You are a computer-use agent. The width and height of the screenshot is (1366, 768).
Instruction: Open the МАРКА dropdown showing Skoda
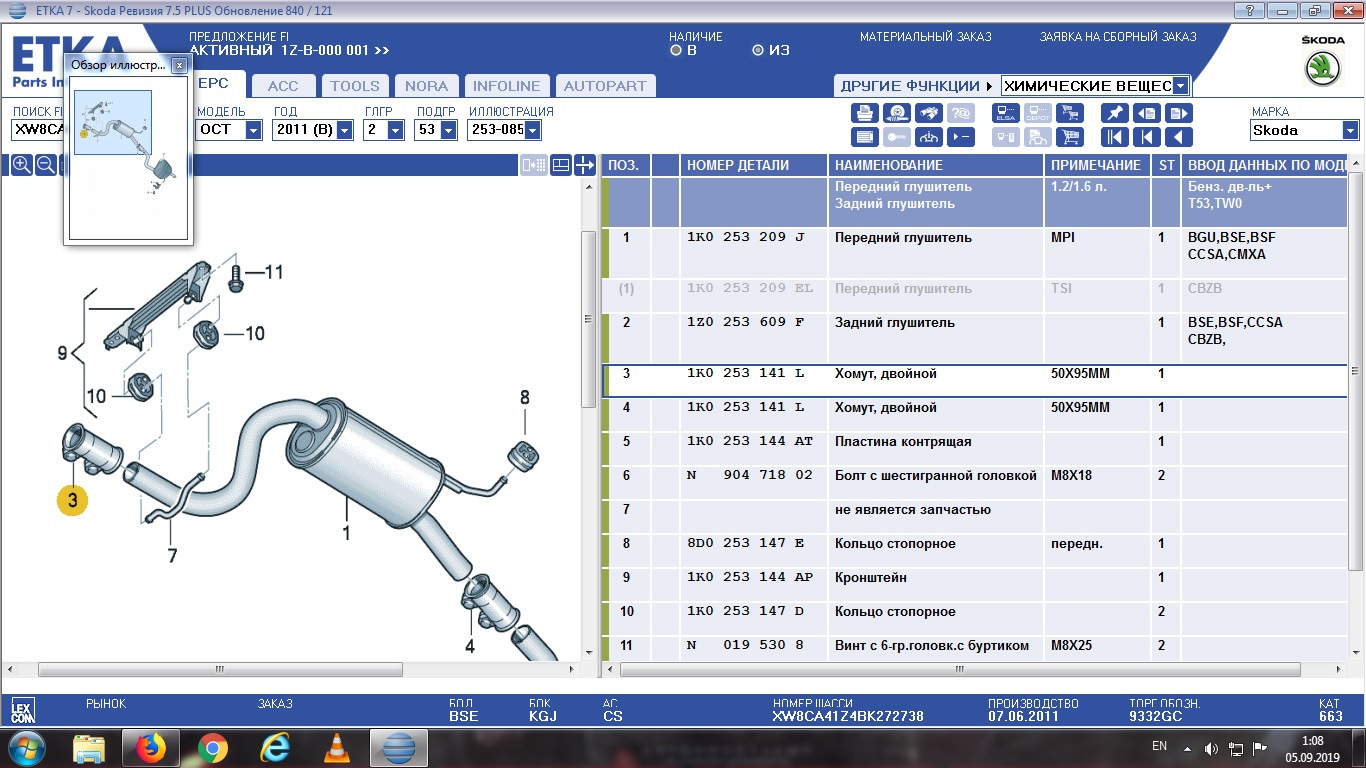click(1350, 130)
